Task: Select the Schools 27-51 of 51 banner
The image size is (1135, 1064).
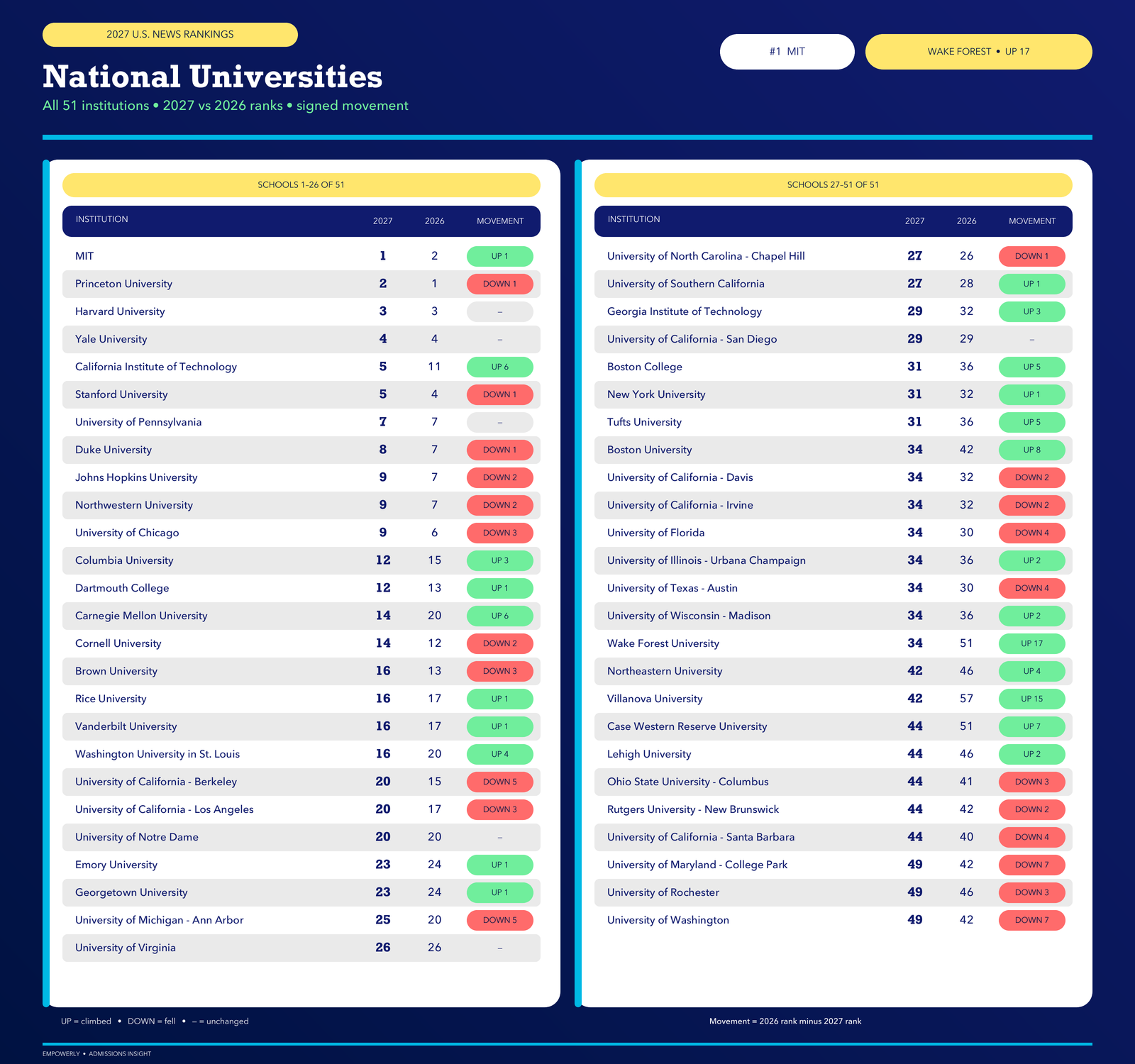Action: coord(834,185)
